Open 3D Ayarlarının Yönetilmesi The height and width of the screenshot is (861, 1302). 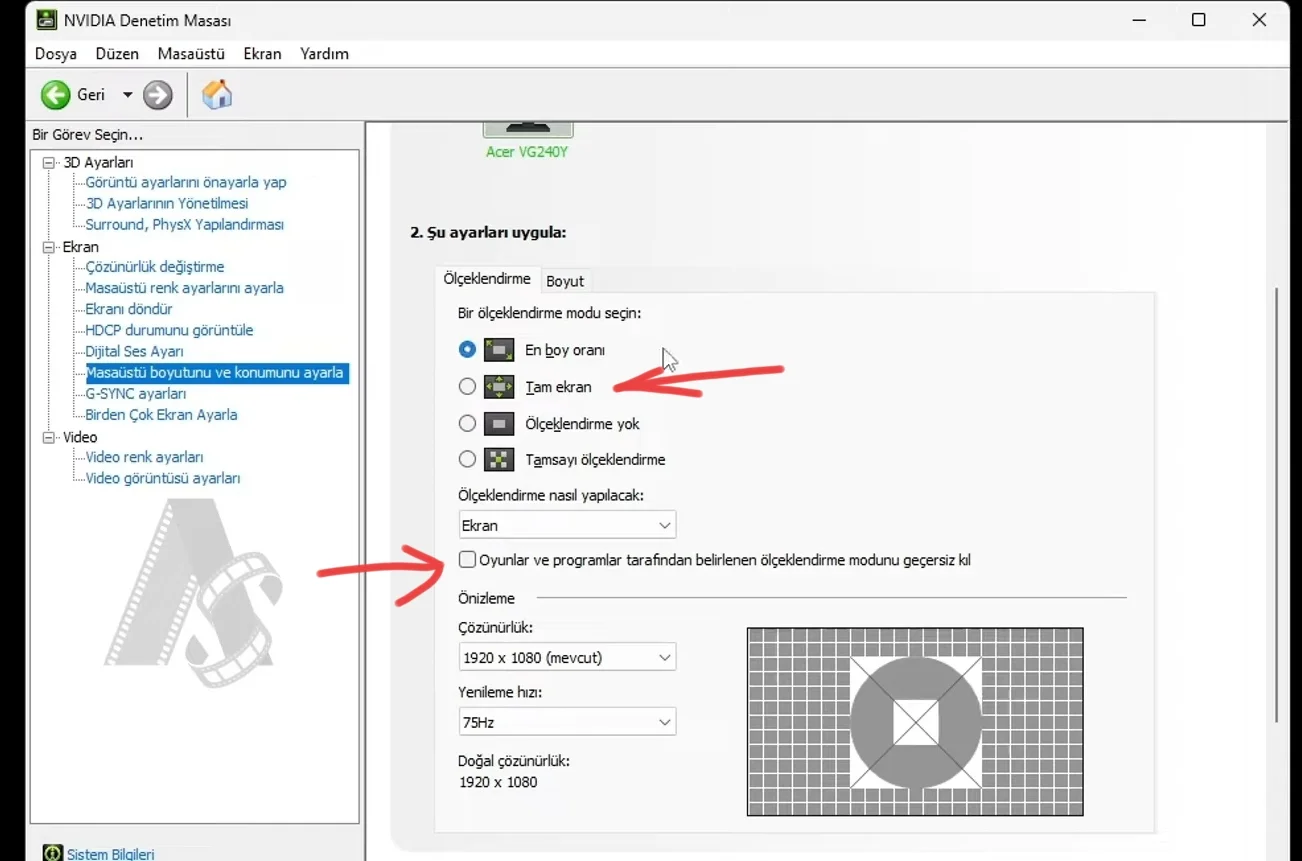pos(167,203)
